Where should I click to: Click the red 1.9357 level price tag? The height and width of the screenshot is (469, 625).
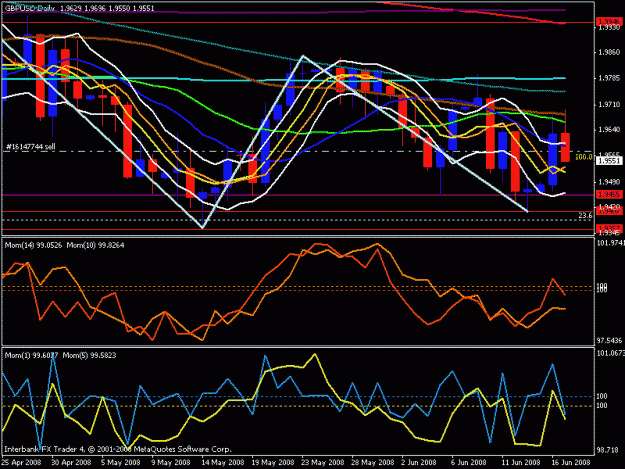pyautogui.click(x=609, y=228)
